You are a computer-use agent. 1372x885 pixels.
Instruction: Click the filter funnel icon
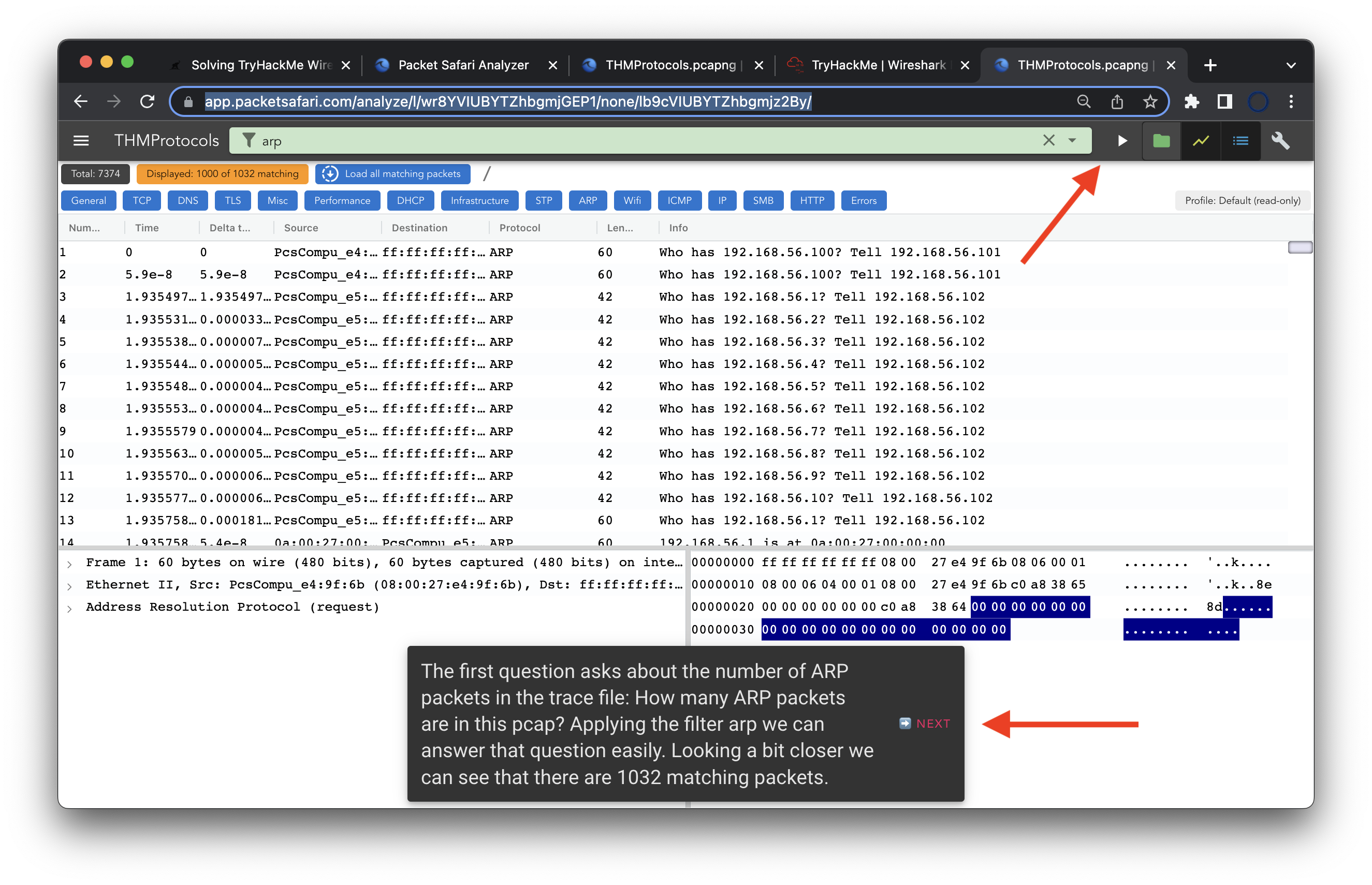click(249, 141)
